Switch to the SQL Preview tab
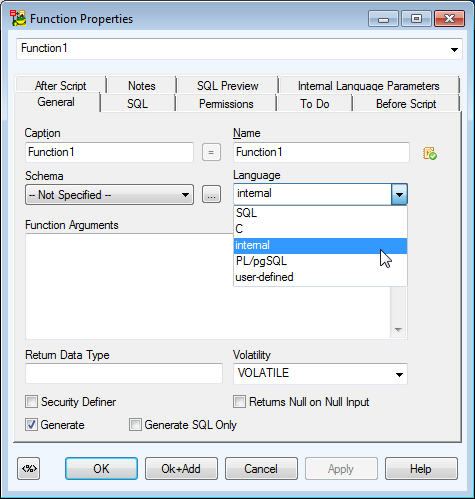 point(228,86)
